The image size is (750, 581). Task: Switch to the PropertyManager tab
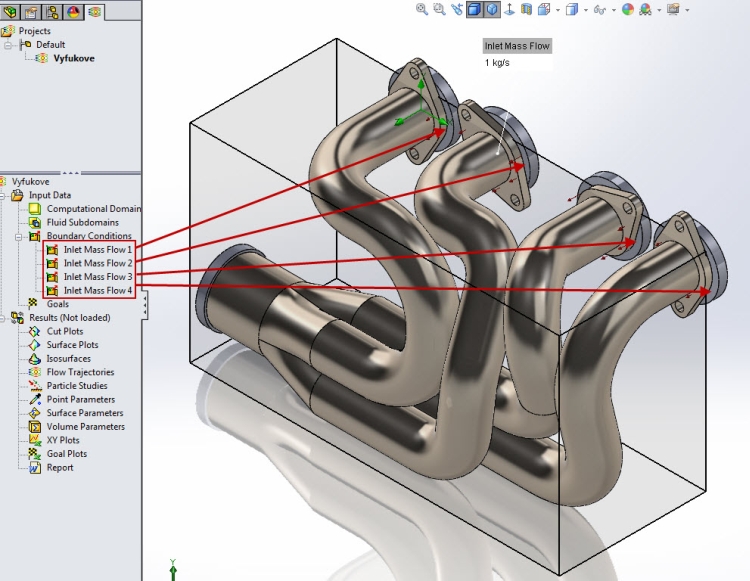(32, 11)
